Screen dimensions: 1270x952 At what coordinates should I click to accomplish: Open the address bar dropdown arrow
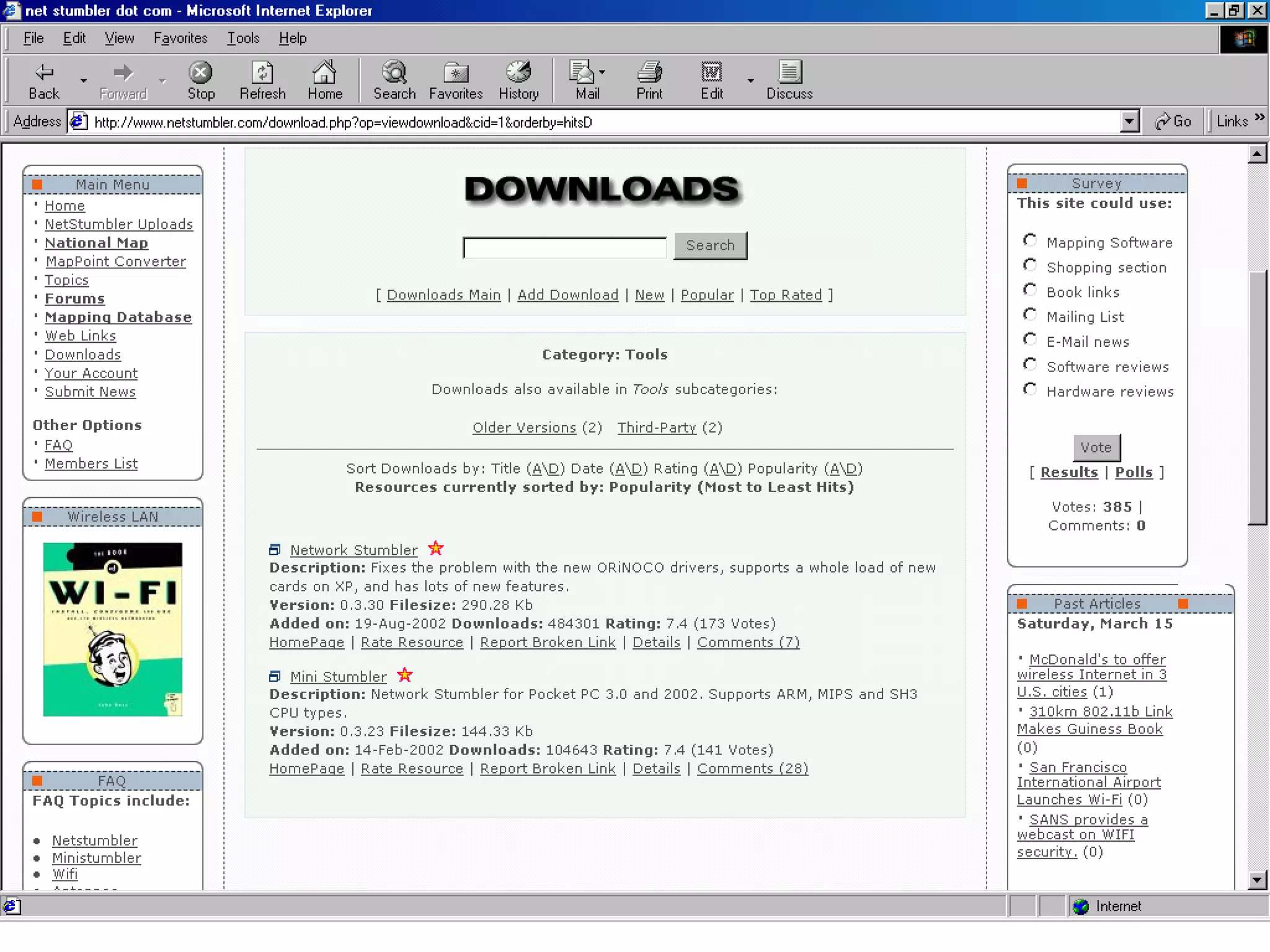(x=1129, y=121)
